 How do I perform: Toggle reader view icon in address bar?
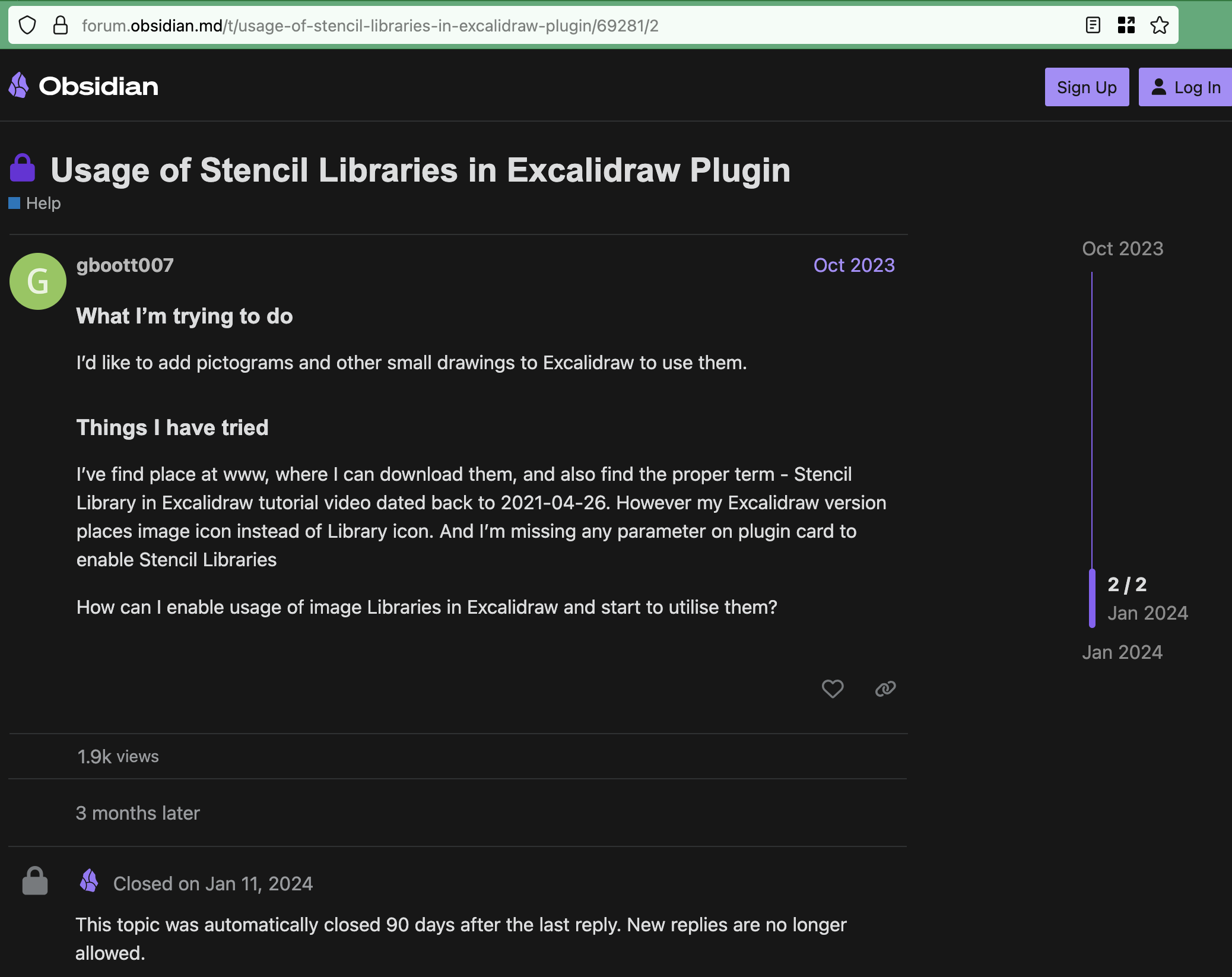tap(1093, 26)
